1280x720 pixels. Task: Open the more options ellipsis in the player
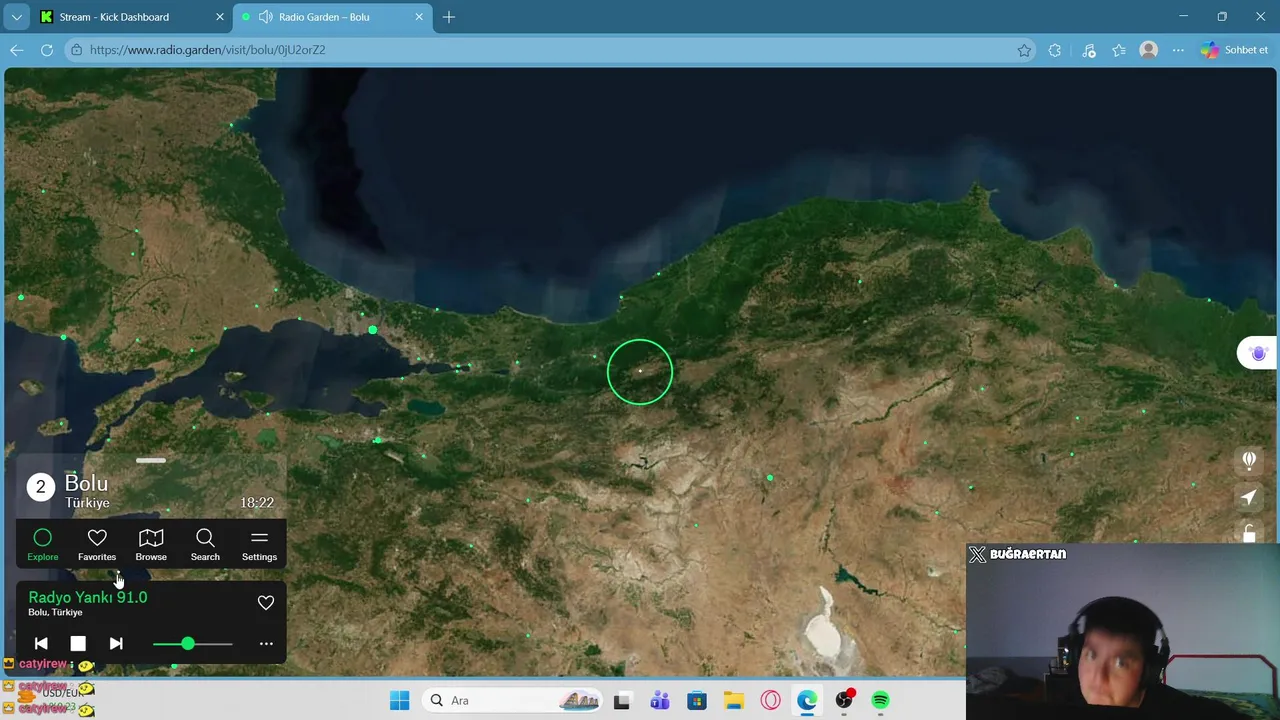tap(266, 644)
